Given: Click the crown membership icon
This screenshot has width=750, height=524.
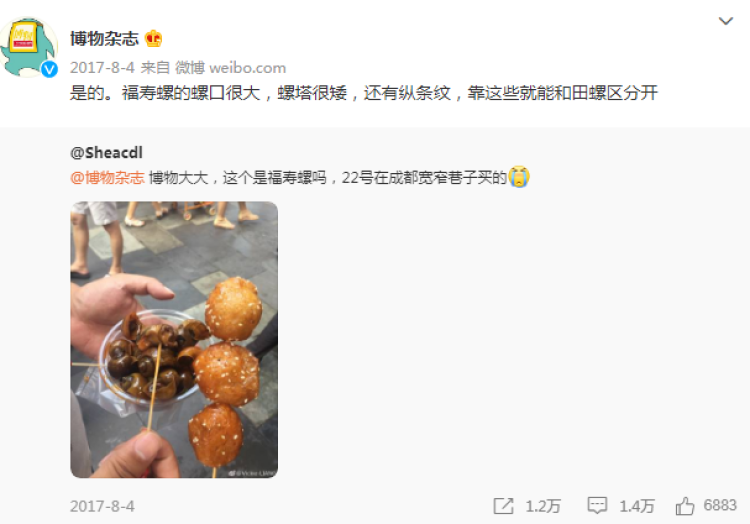Looking at the screenshot, I should pyautogui.click(x=153, y=38).
